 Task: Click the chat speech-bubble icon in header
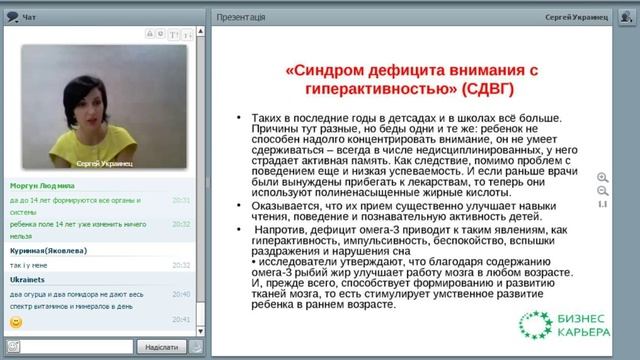click(13, 17)
